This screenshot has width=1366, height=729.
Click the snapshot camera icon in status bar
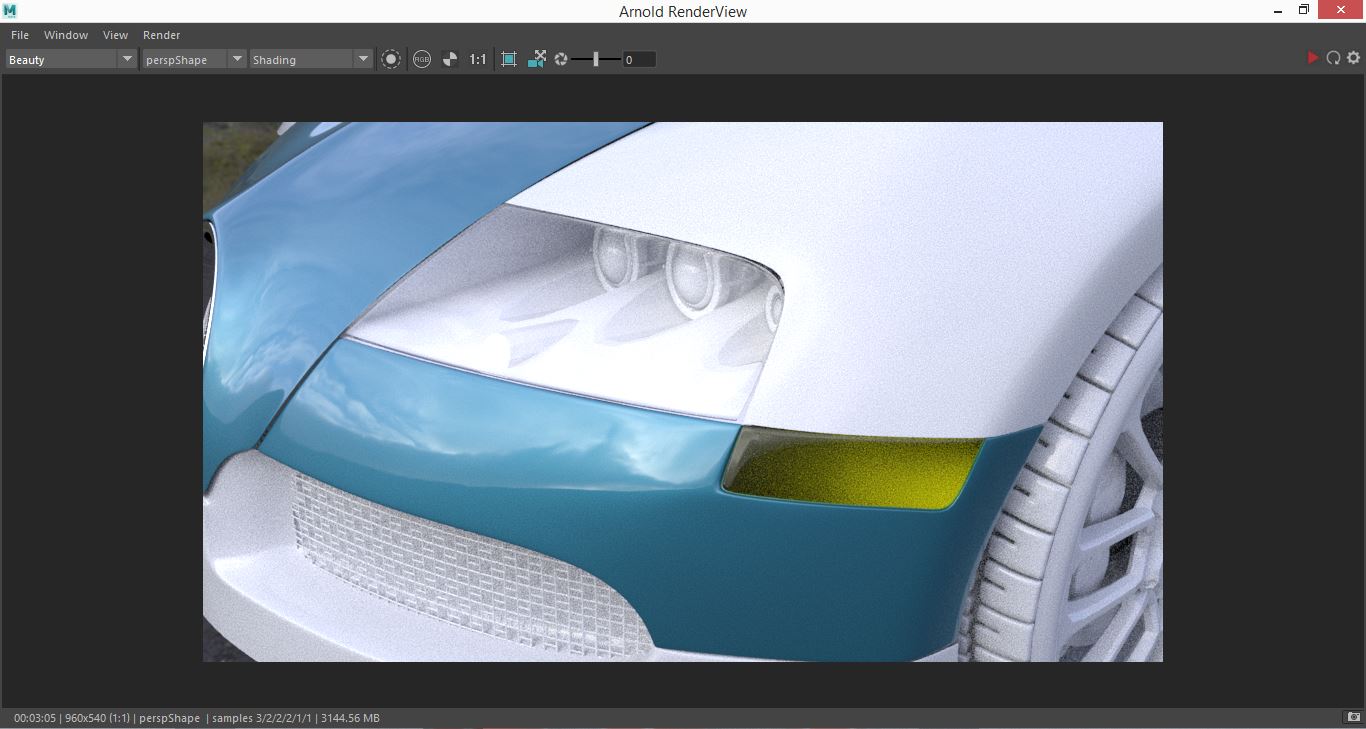pyautogui.click(x=1352, y=717)
